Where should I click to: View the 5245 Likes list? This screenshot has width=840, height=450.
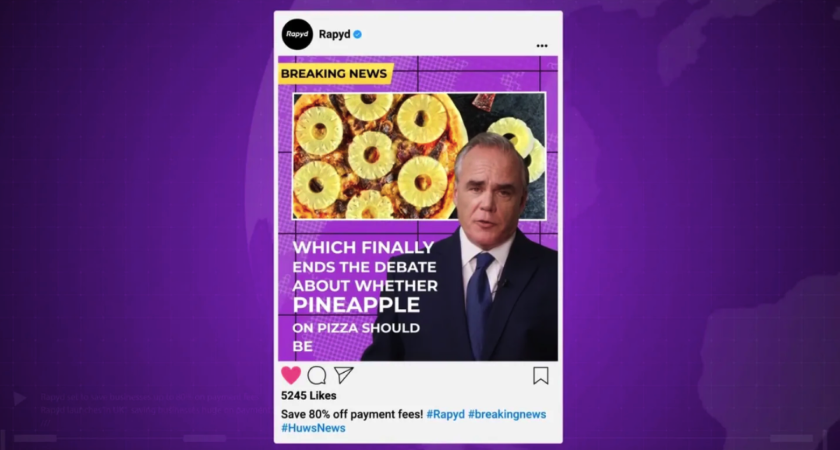(309, 395)
